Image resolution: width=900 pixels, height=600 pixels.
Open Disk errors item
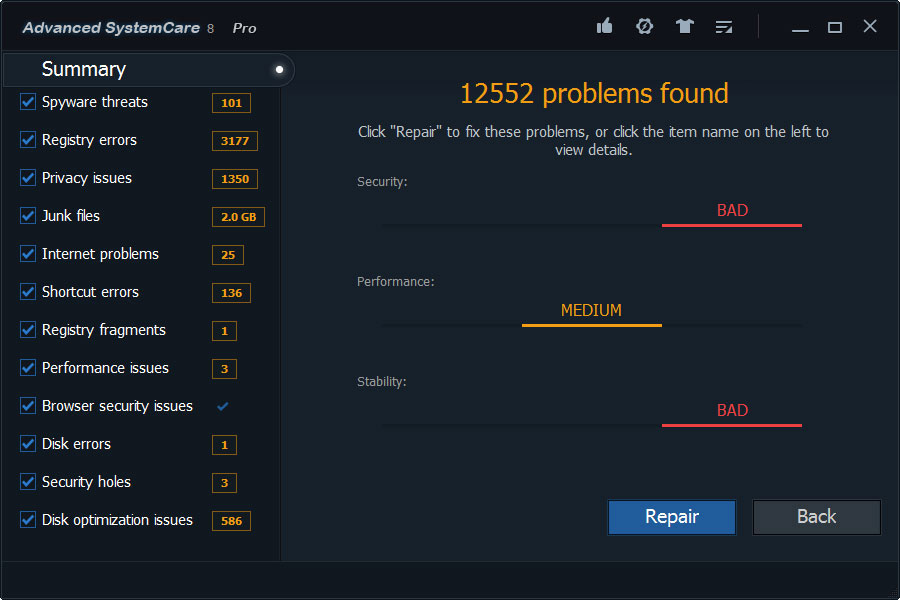76,444
